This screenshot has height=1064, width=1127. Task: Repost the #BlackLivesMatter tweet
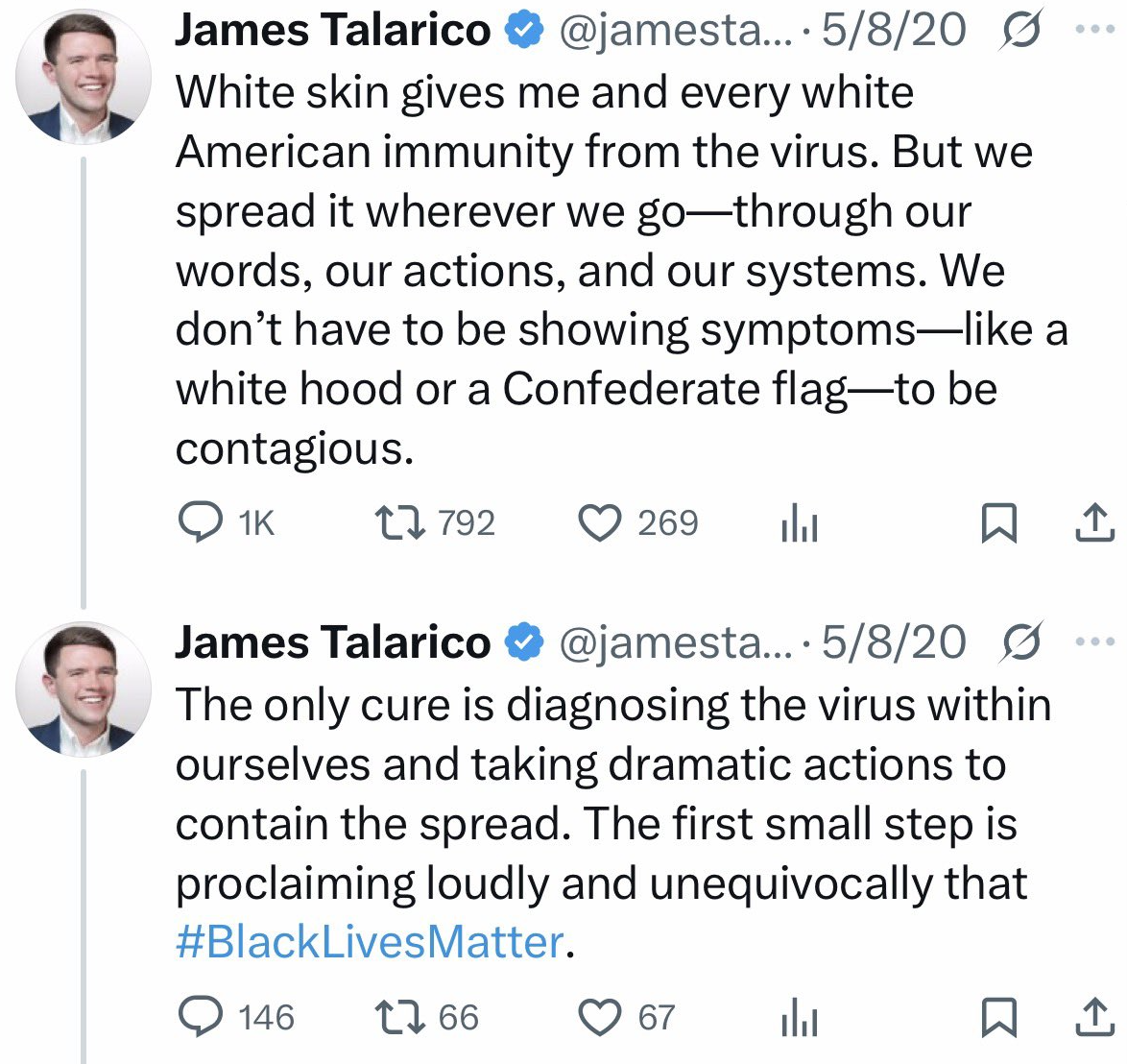[x=393, y=1018]
